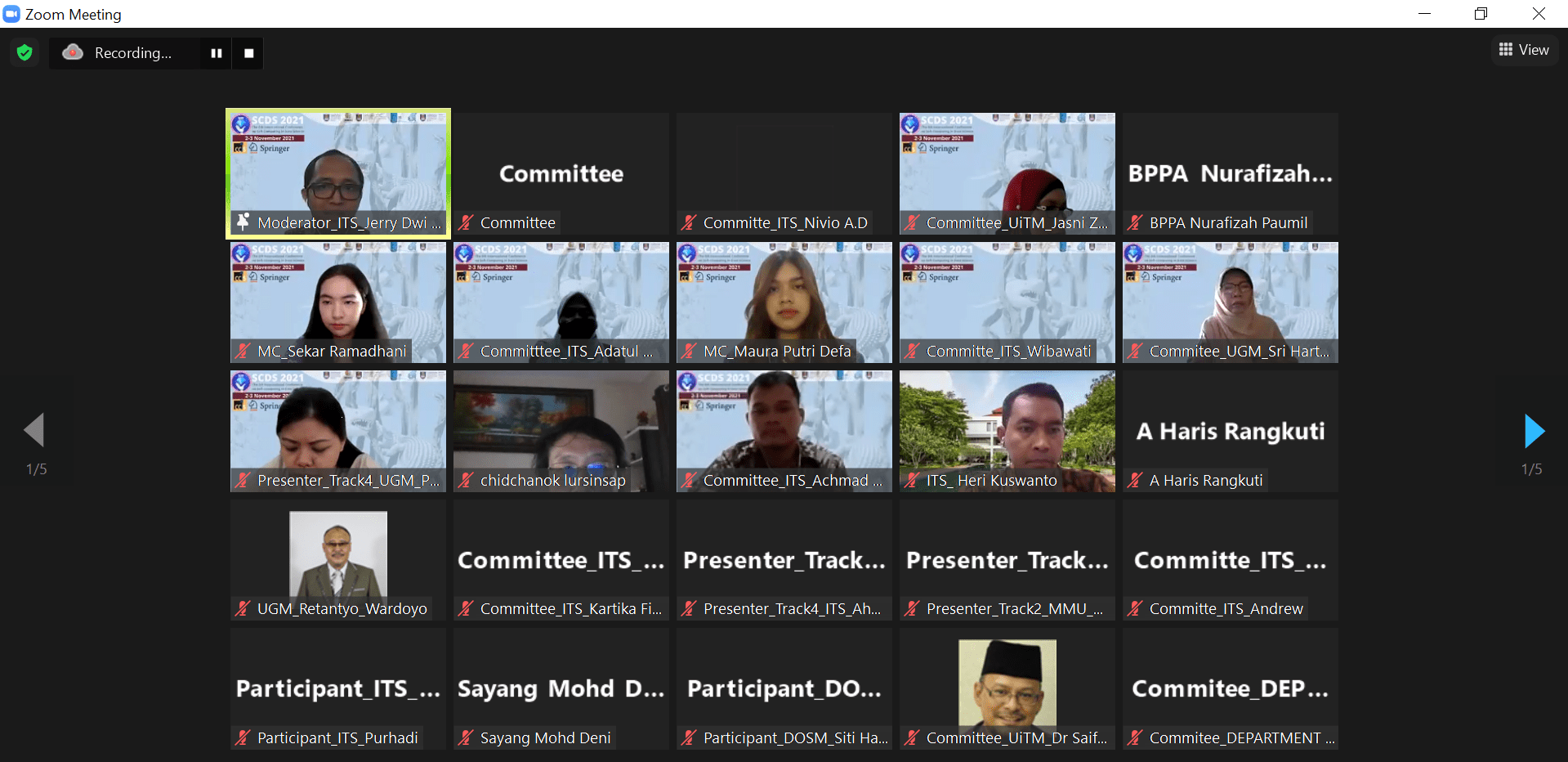Click muted mic icon on BPPA Nurafizah Paumil
This screenshot has height=762, width=1568.
coord(1135,222)
